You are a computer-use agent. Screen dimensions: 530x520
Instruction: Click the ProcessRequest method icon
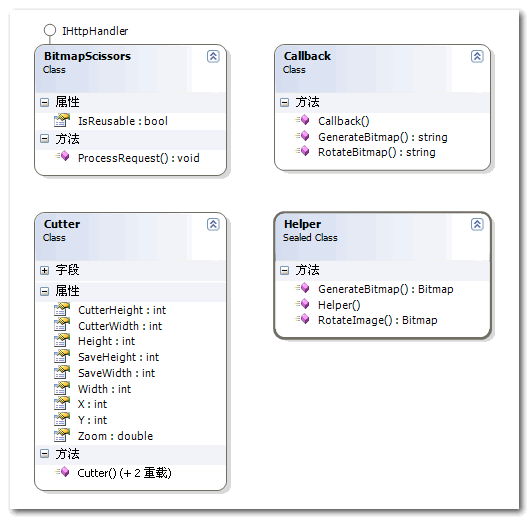coord(62,157)
